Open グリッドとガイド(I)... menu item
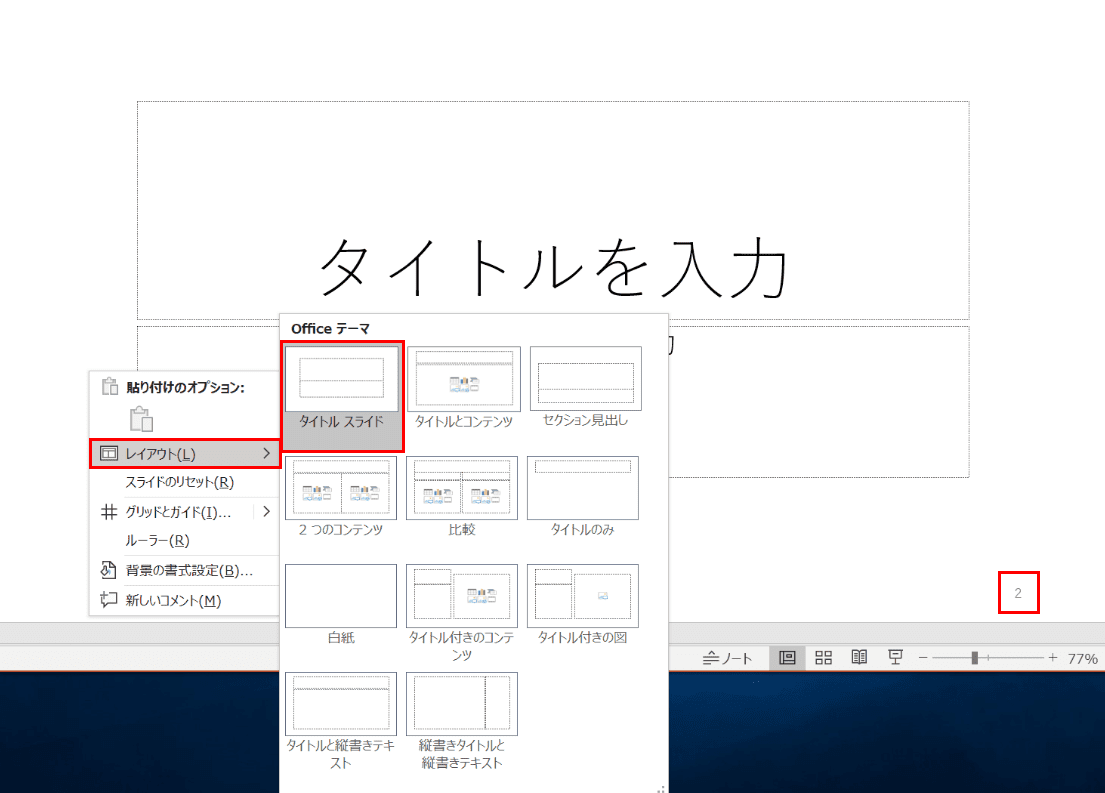1105x793 pixels. [178, 512]
